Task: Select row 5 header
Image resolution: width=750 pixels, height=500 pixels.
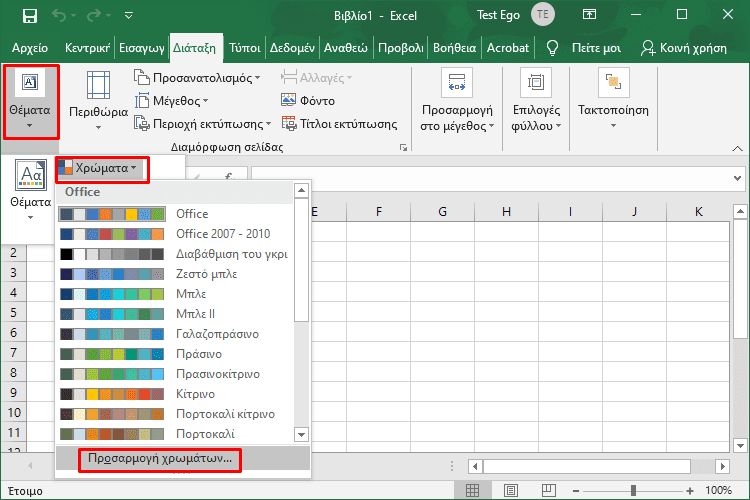Action: (13, 312)
